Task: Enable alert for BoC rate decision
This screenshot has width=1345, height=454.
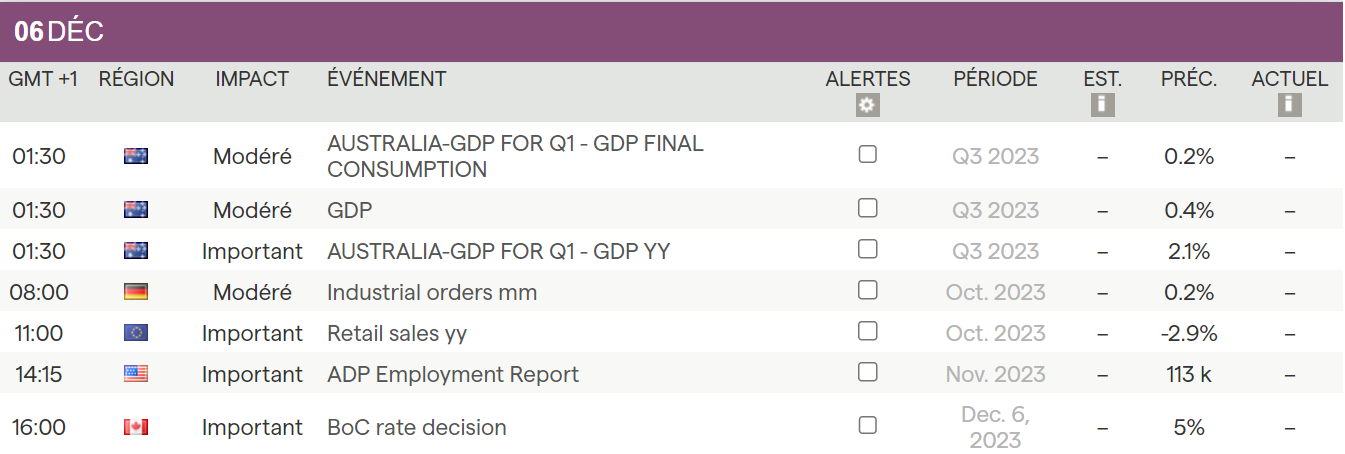Action: (868, 425)
